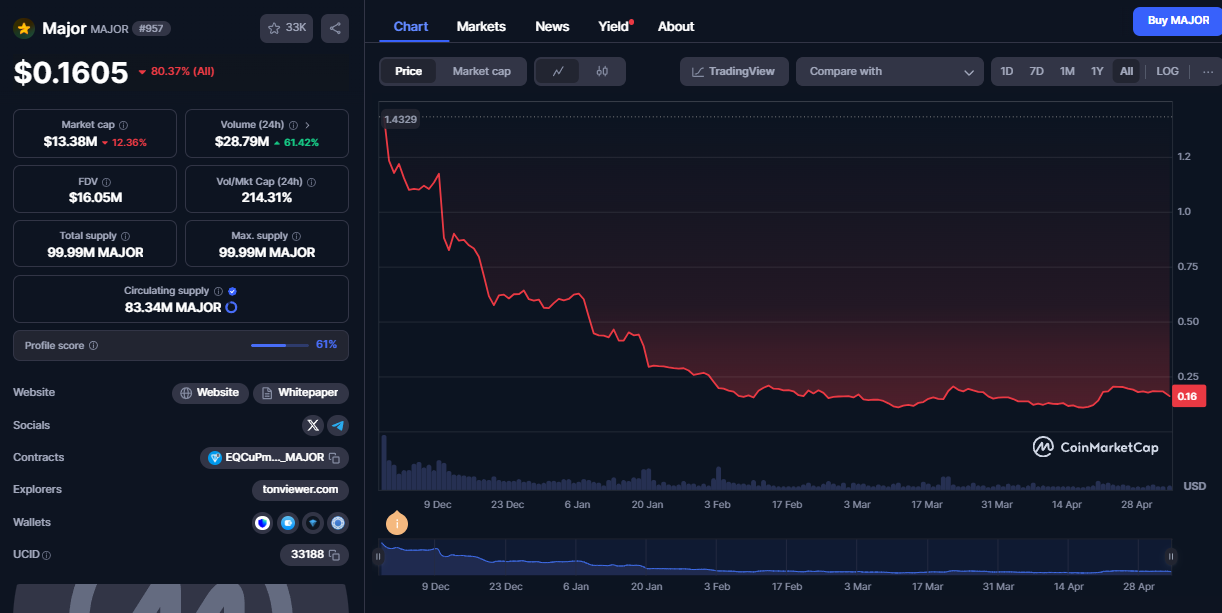Toggle LOG scale on the chart

click(1167, 71)
